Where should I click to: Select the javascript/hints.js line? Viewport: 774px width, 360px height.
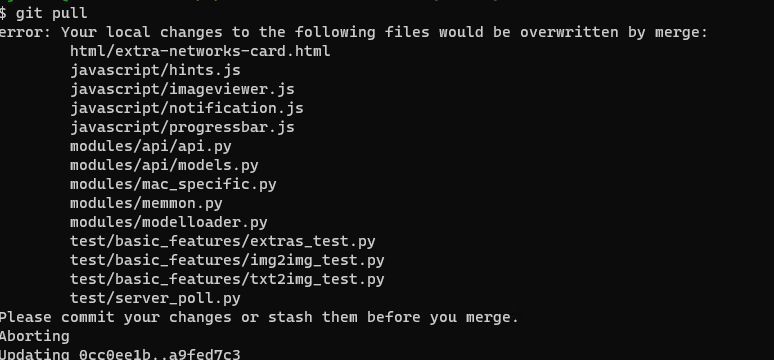pyautogui.click(x=155, y=71)
